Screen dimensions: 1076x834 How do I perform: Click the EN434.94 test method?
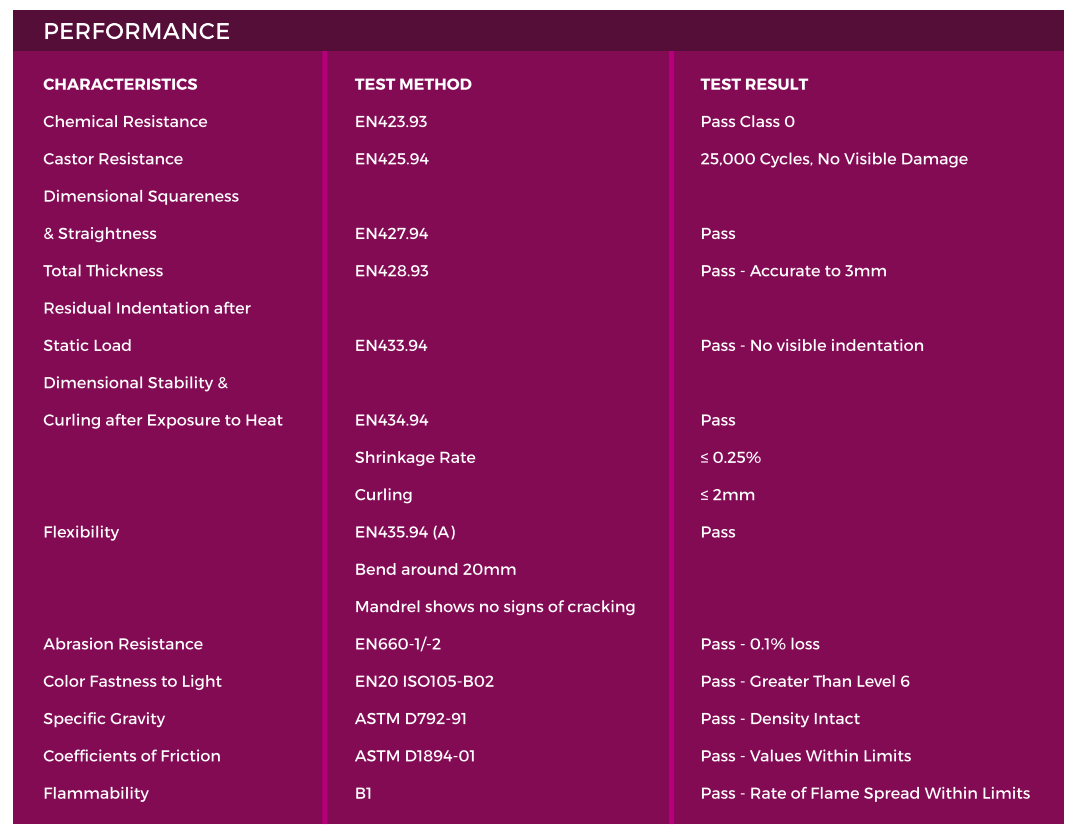[x=391, y=420]
